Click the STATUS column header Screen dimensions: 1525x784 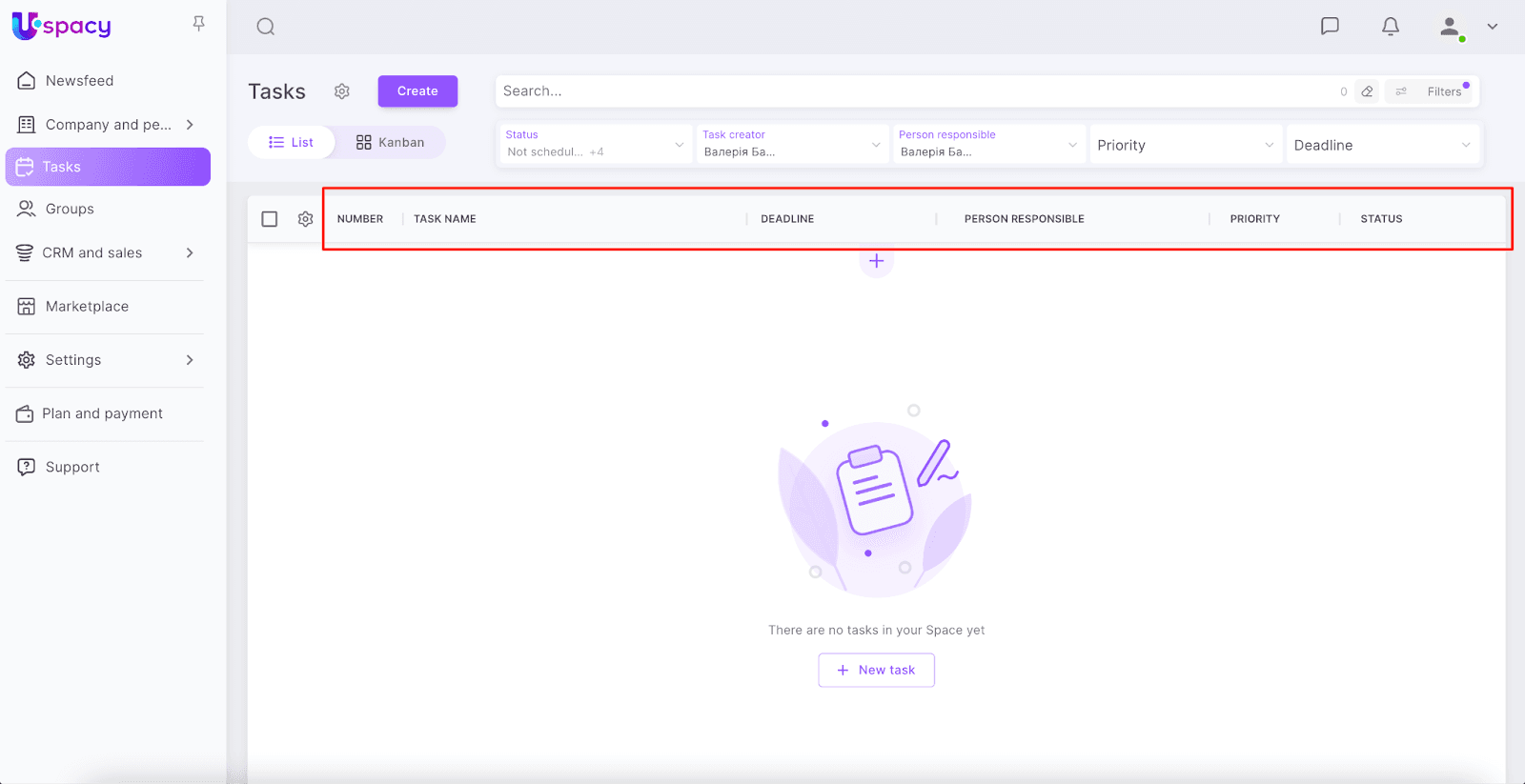coord(1381,219)
